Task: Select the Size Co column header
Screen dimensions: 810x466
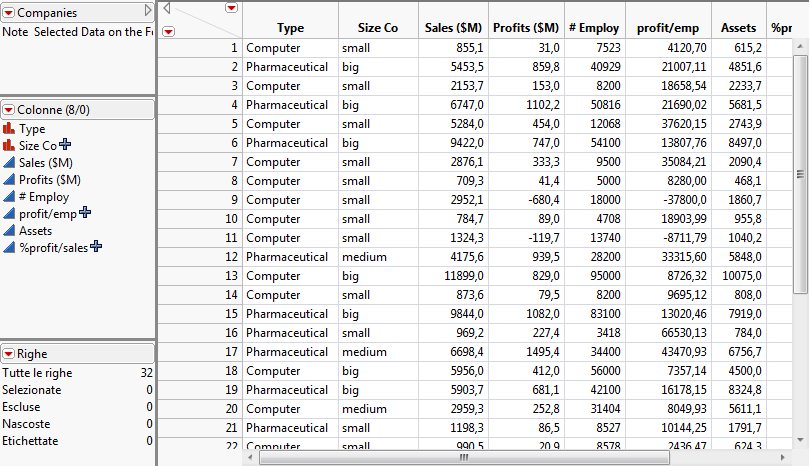Action: [377, 28]
